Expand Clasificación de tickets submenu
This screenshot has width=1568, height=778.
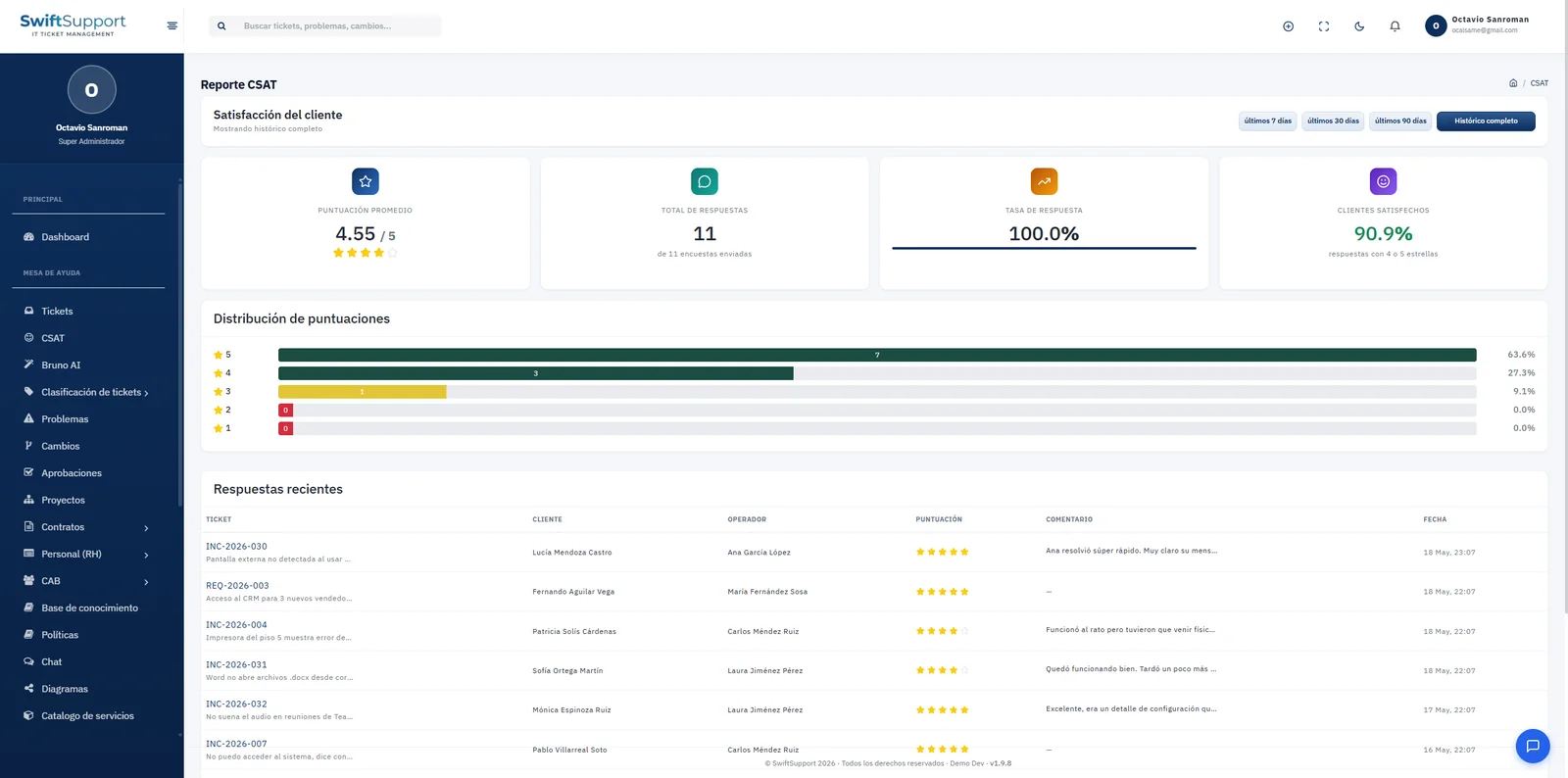92,392
